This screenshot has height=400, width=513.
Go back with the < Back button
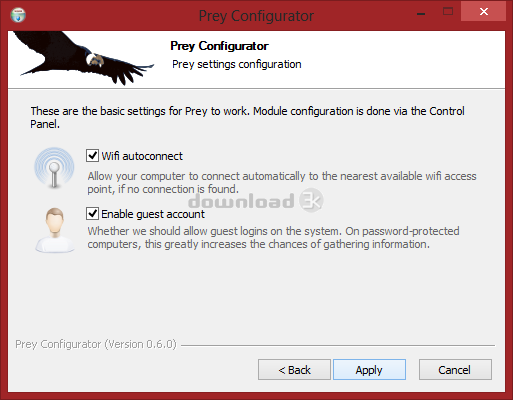coord(294,370)
